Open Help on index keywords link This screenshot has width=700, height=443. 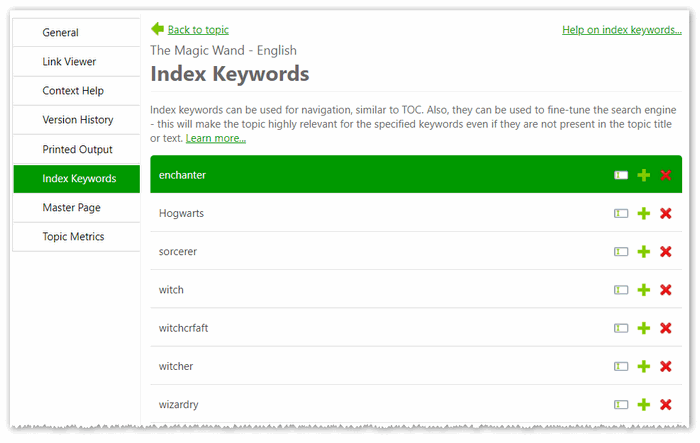(x=621, y=30)
